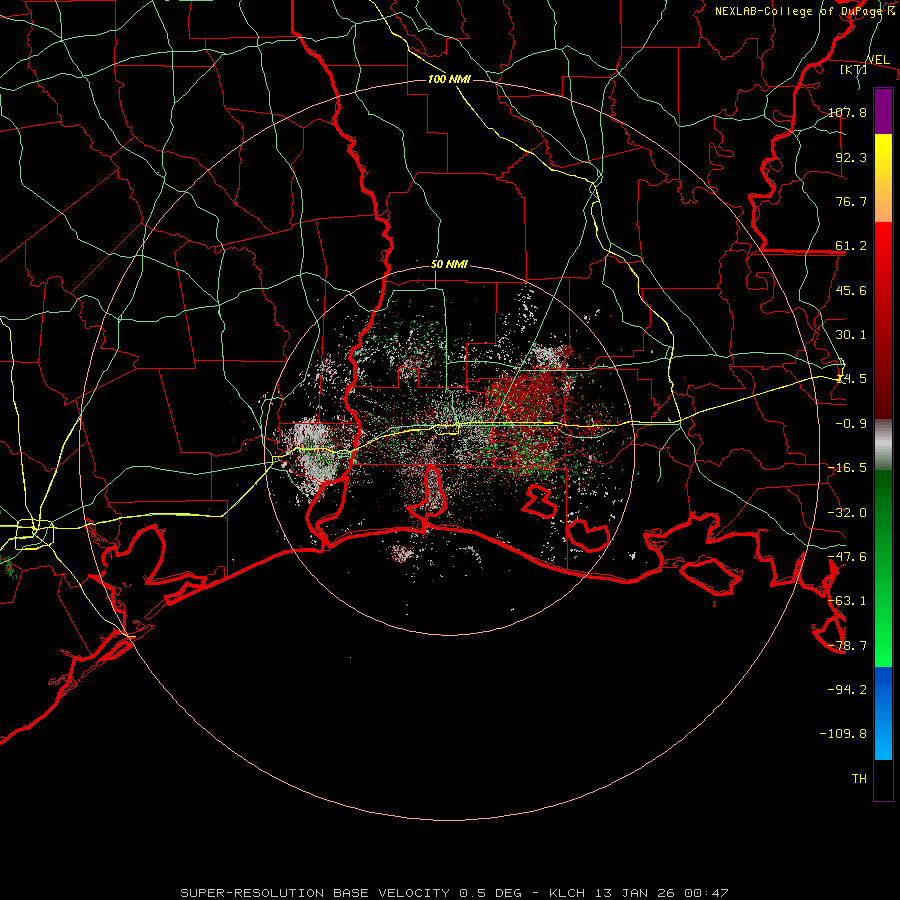Click the 76.7 value on the velocity scale
The image size is (900, 900).
pos(851,201)
